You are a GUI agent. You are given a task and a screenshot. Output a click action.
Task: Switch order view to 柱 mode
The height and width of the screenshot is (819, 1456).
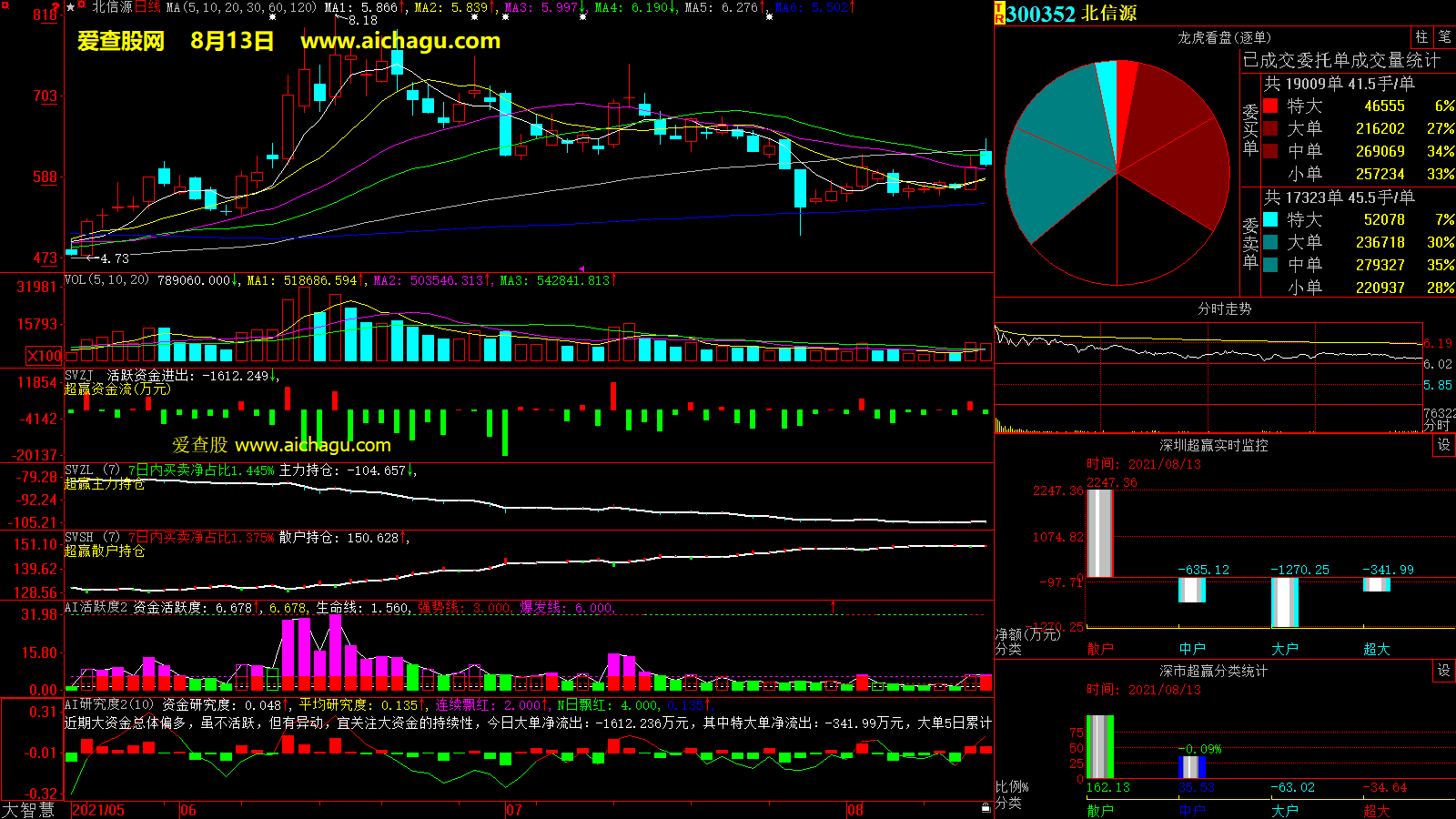pos(1421,37)
